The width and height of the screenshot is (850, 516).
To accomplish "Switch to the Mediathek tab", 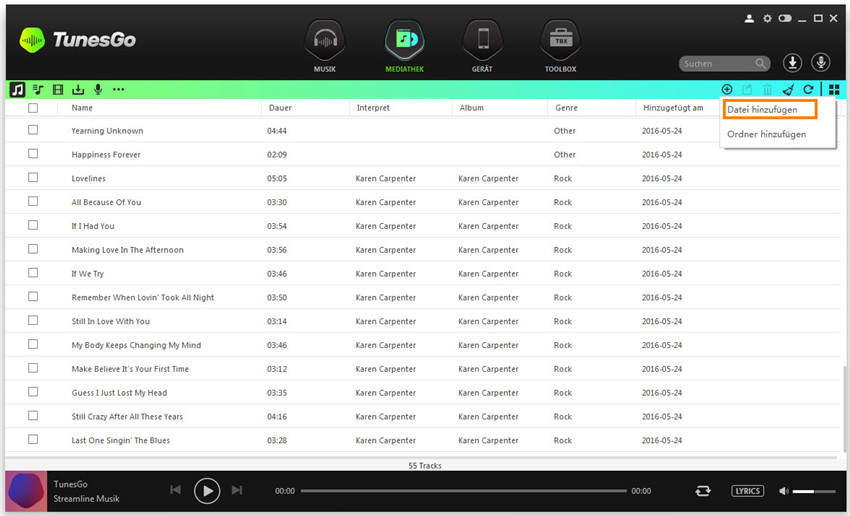I will (404, 47).
